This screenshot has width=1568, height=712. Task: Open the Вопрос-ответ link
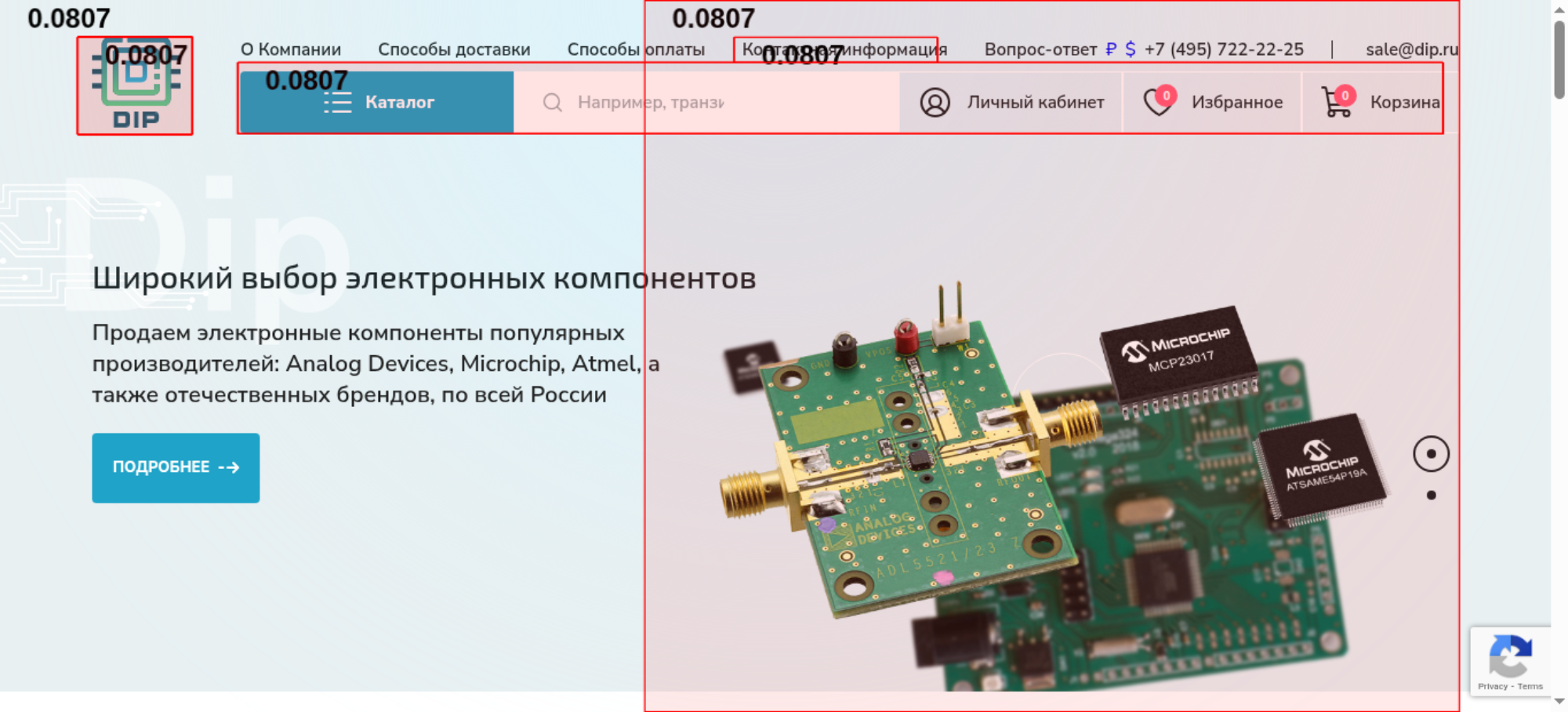1040,49
